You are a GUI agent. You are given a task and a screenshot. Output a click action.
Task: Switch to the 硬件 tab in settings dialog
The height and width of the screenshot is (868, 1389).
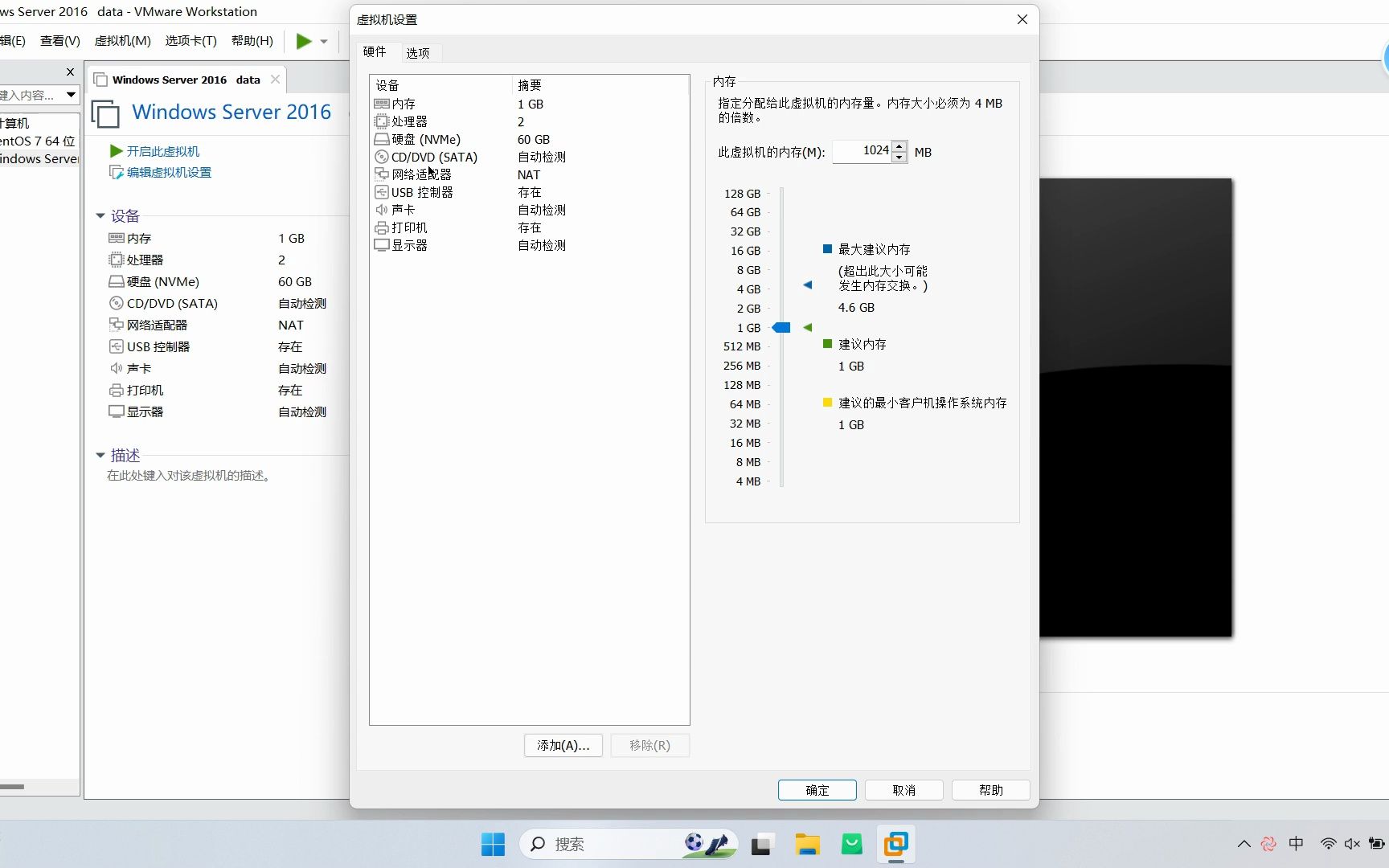point(375,51)
